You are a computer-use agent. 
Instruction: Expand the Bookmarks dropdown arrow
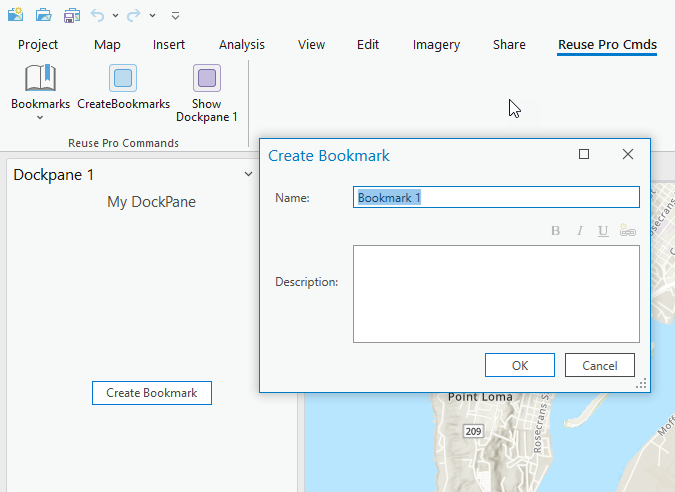pos(40,118)
